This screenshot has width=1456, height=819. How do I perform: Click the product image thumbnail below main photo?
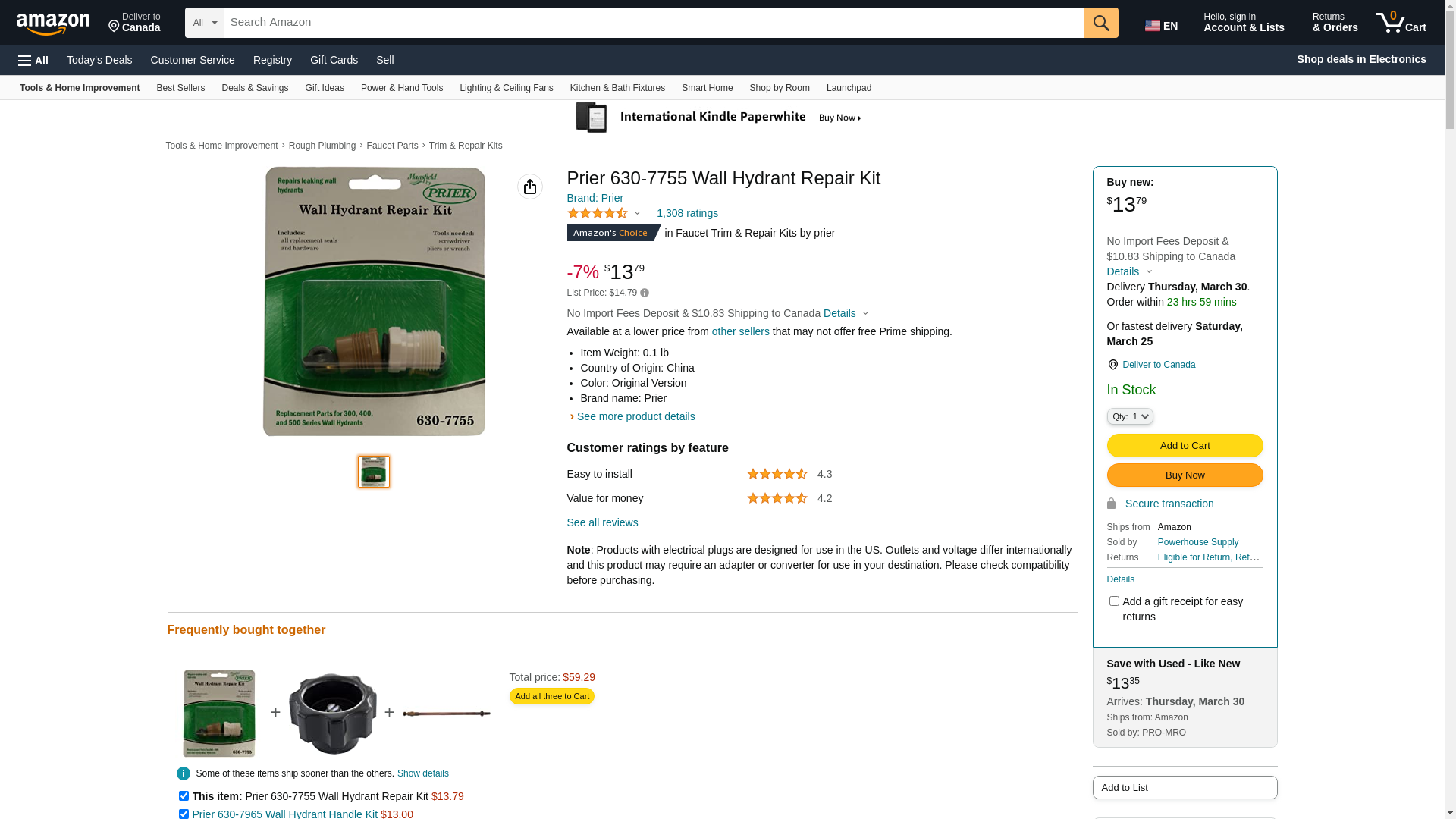point(374,472)
